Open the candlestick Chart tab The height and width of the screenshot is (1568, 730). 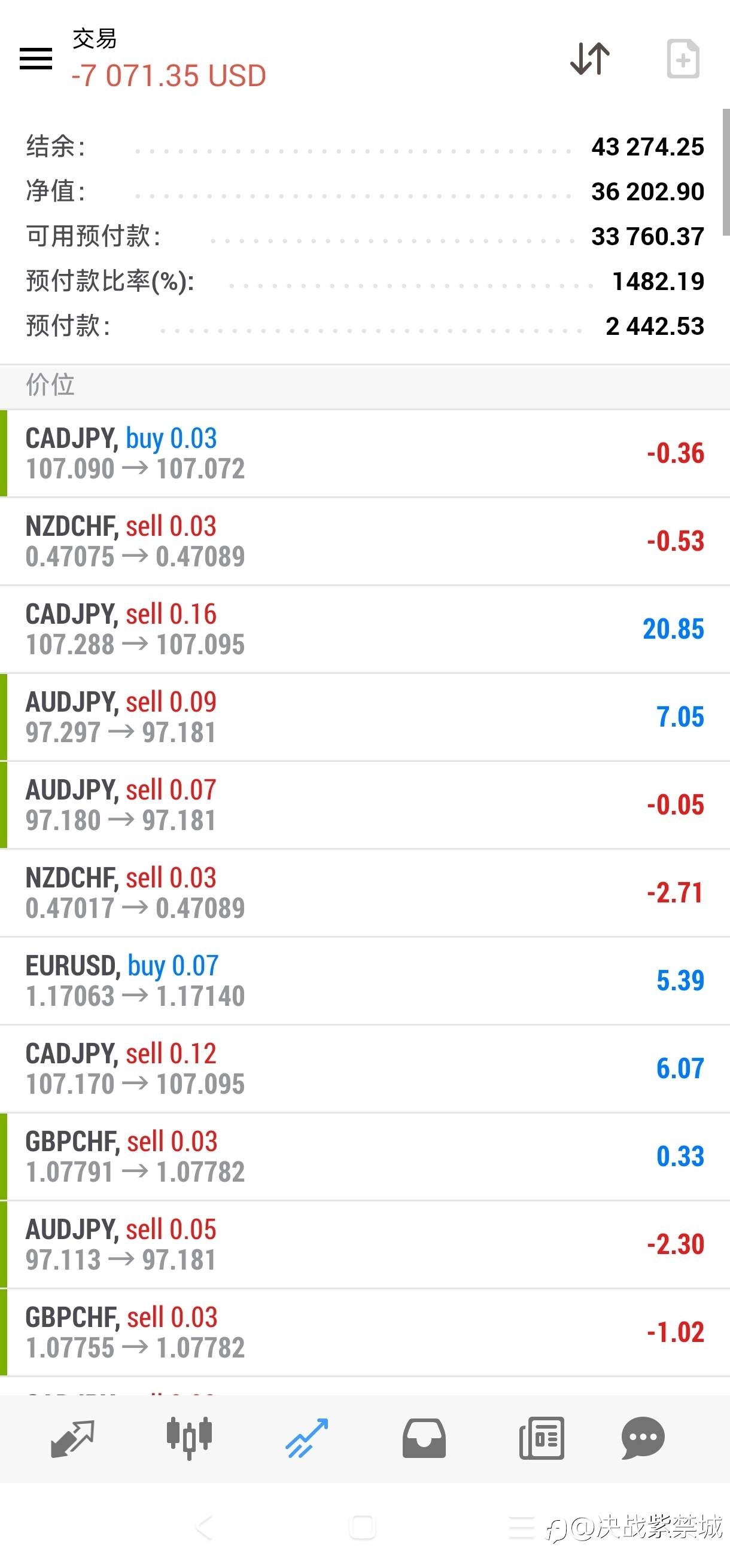pyautogui.click(x=188, y=1439)
